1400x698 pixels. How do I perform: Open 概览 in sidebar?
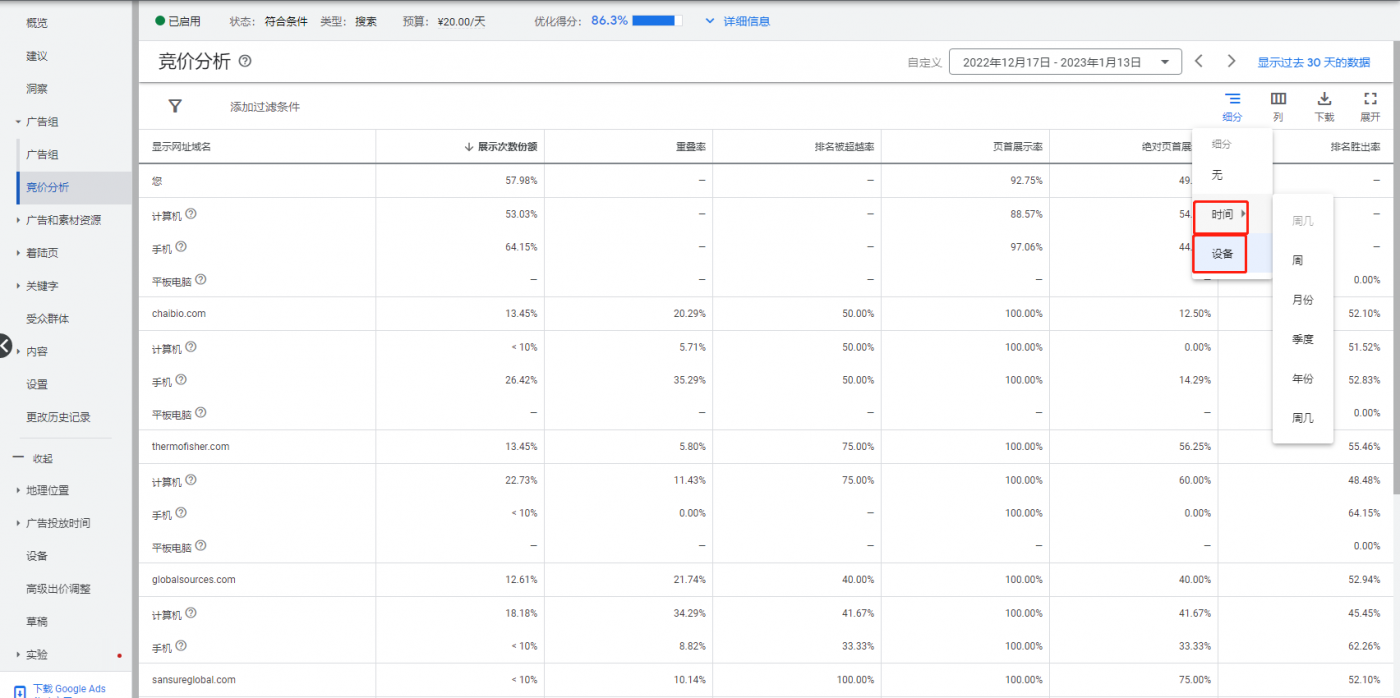[36, 23]
